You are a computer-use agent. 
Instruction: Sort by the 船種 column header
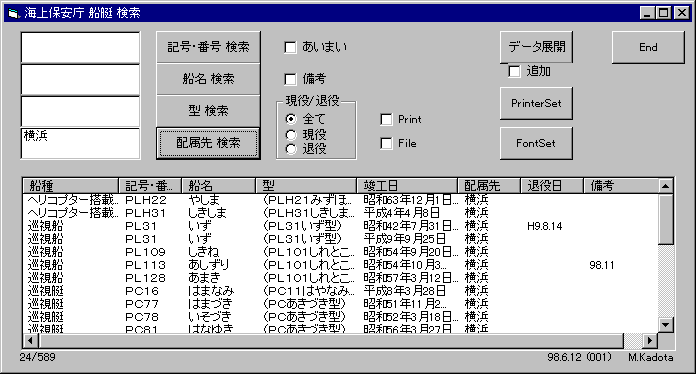coord(71,185)
